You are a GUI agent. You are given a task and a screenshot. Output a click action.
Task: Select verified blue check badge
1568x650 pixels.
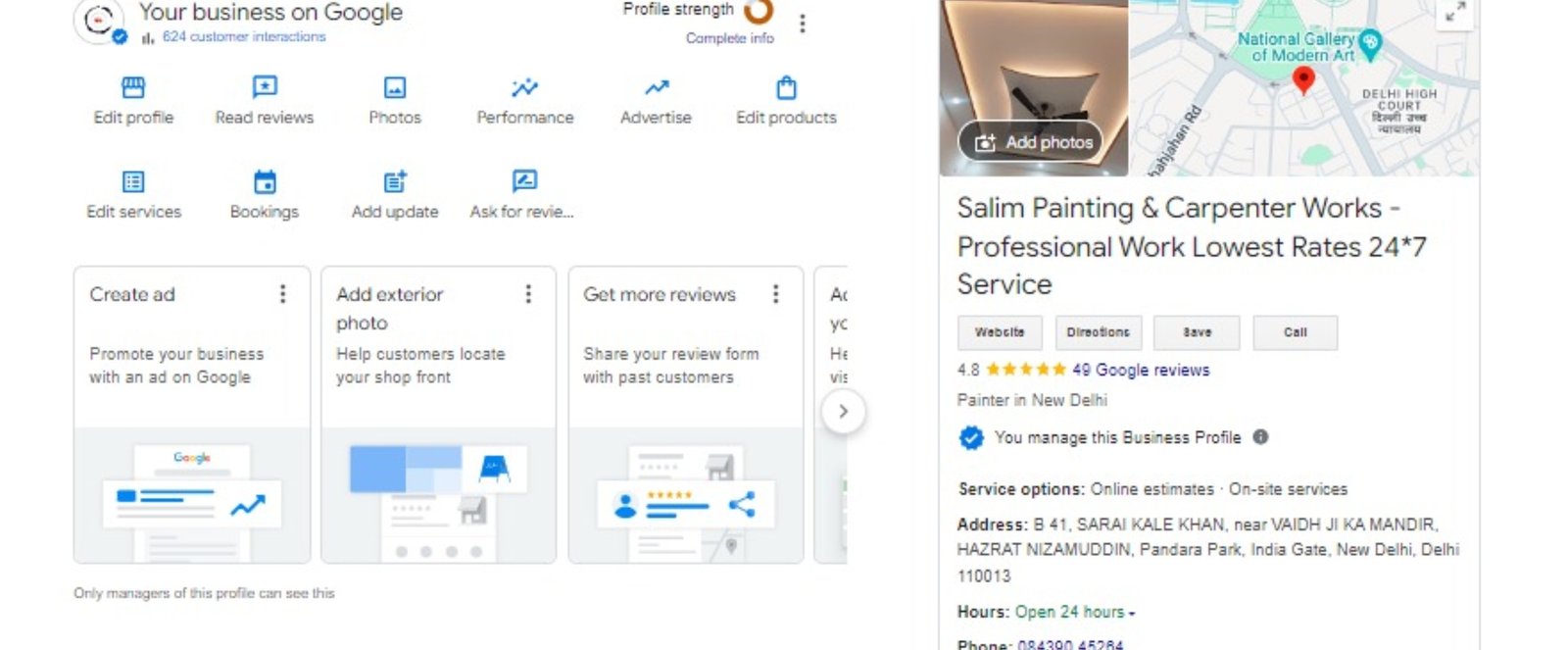[x=971, y=438]
